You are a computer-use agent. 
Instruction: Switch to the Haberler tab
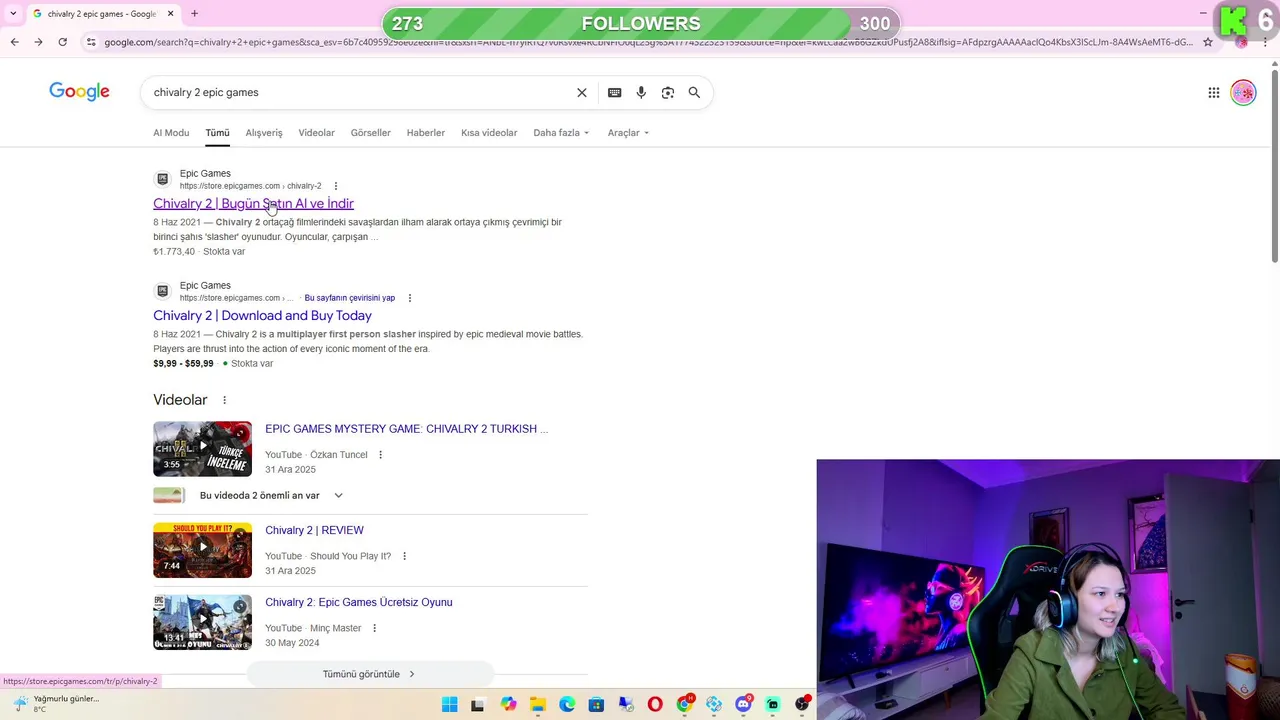coord(426,133)
